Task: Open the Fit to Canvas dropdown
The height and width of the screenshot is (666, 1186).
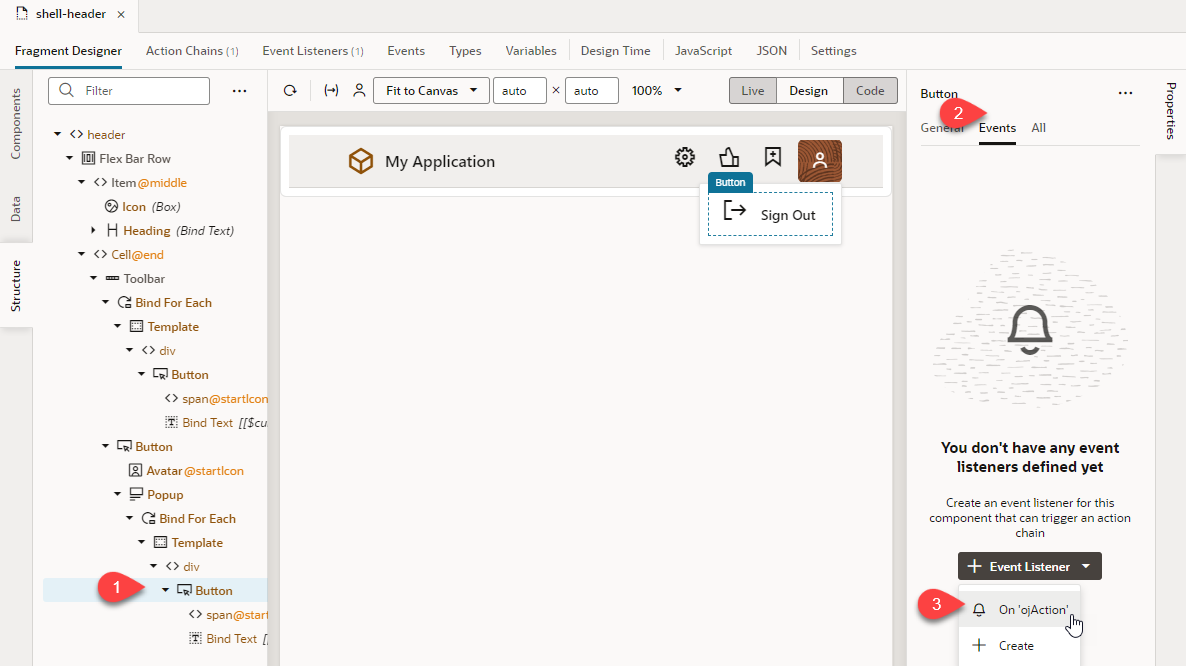Action: coord(431,90)
